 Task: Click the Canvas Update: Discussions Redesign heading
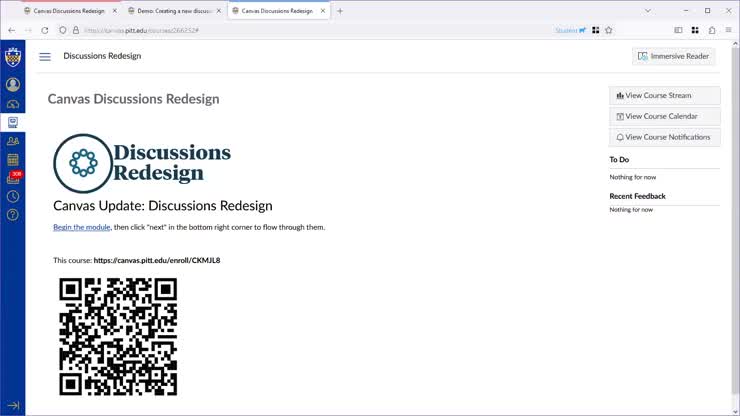(163, 206)
